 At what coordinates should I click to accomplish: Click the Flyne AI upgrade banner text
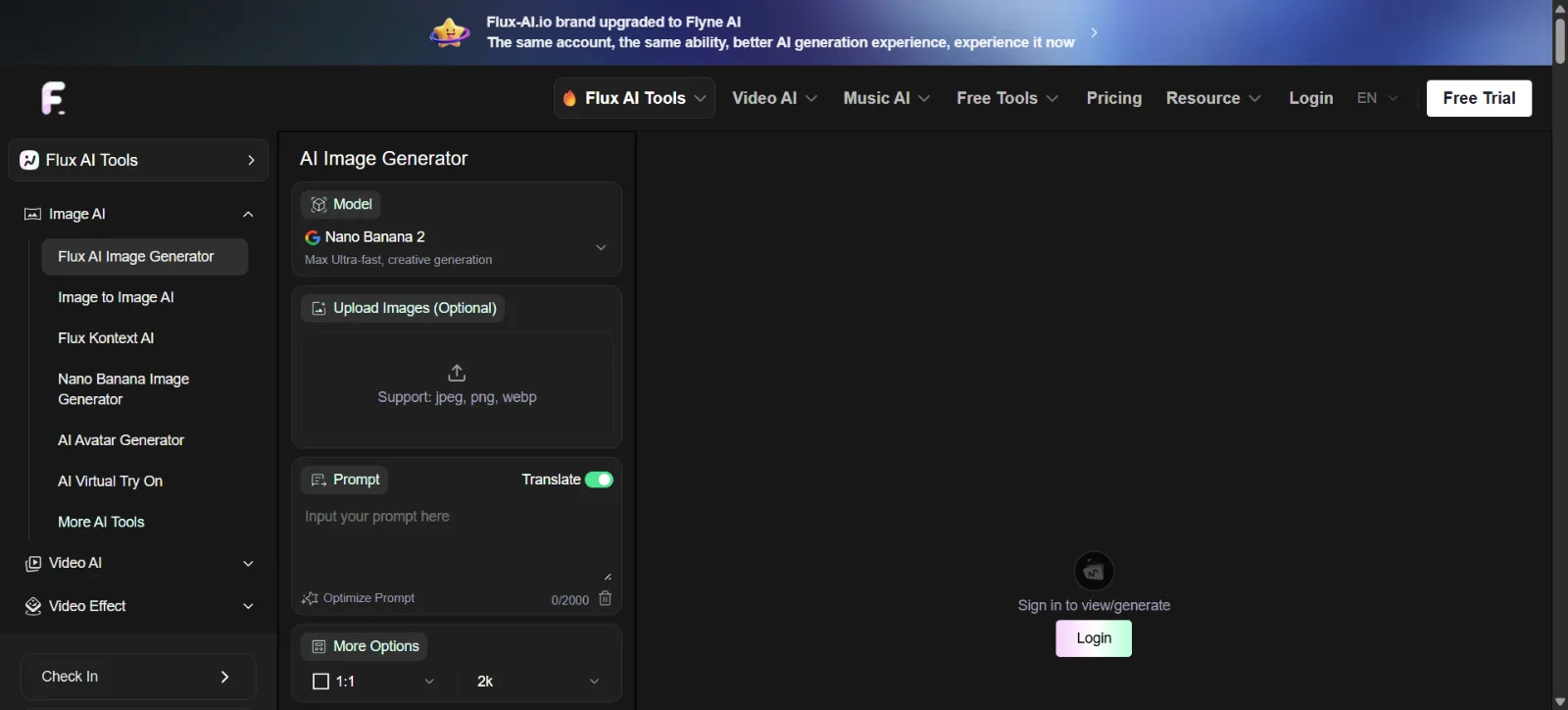780,32
